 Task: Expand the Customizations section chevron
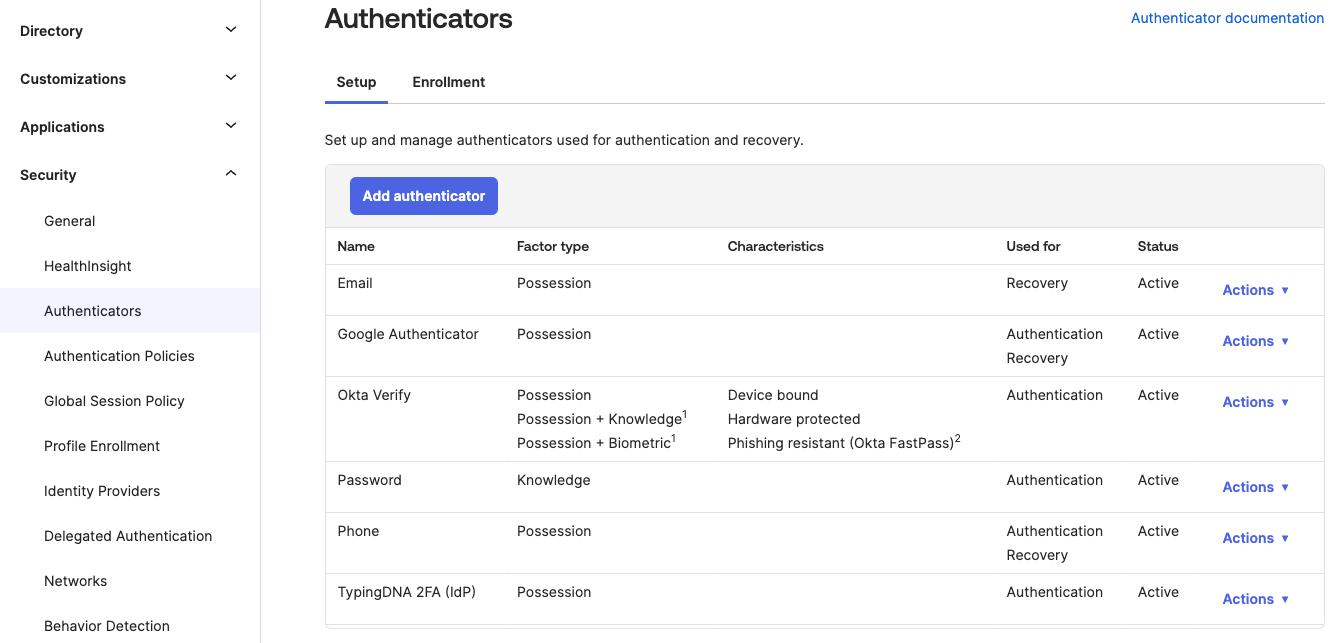click(231, 78)
